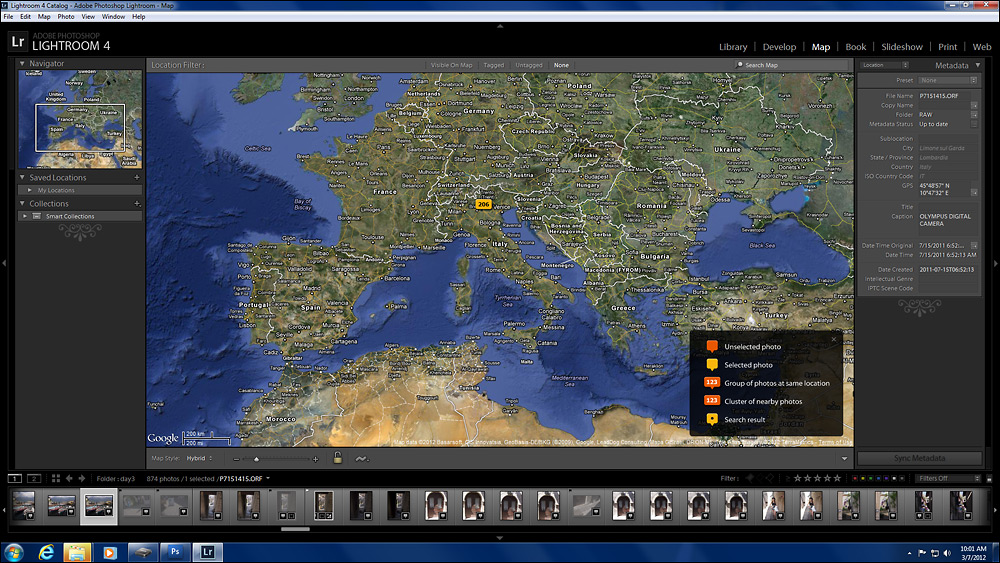Image resolution: width=1000 pixels, height=563 pixels.
Task: Filter by red color label
Action: (855, 478)
